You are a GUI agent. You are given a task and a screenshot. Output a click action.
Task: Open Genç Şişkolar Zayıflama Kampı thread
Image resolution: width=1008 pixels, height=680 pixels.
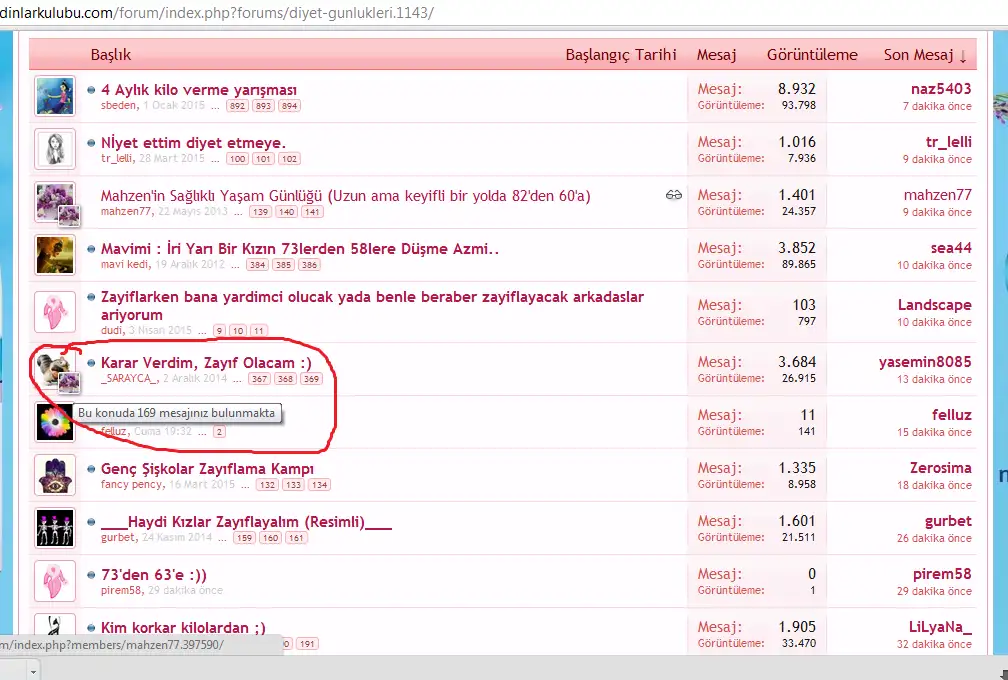point(207,468)
